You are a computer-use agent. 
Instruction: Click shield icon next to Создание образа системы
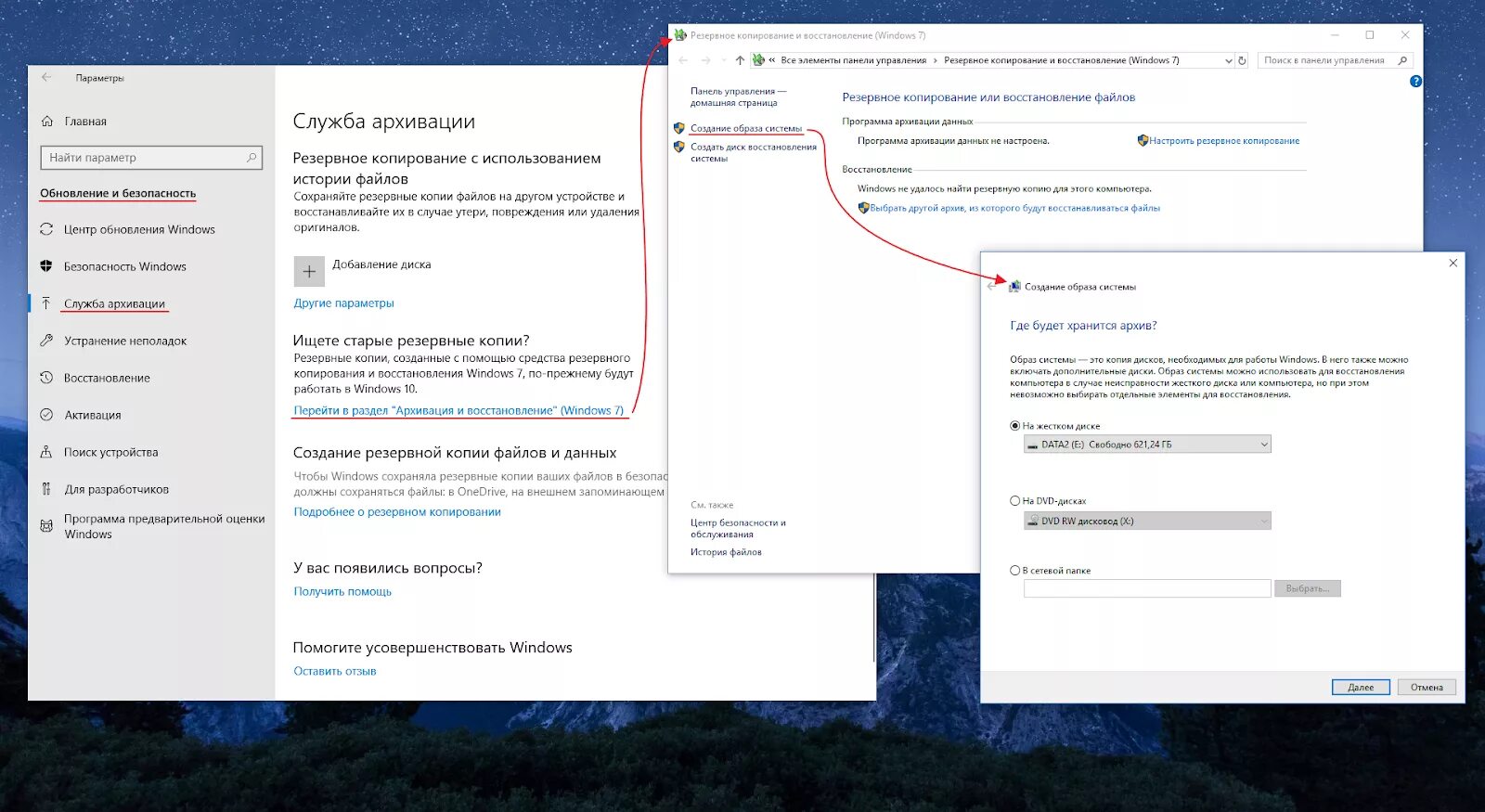tap(679, 128)
